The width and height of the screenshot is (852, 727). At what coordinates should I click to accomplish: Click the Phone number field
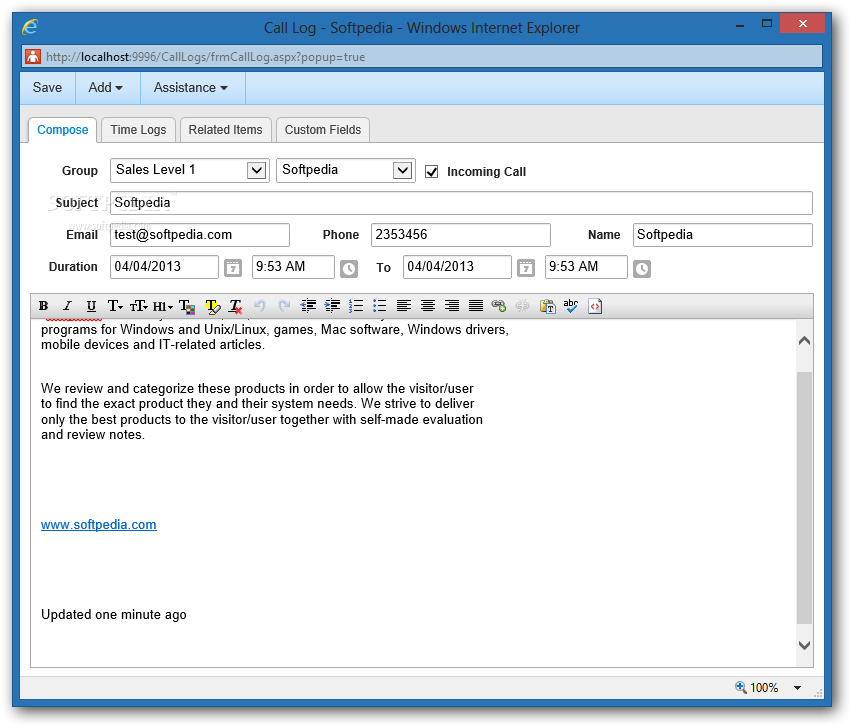tap(461, 235)
